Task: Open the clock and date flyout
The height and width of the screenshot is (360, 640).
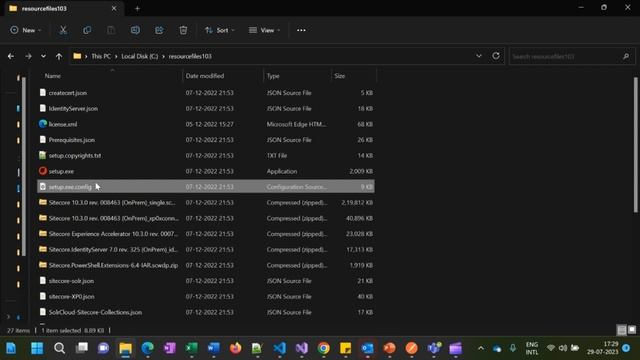Action: click(x=603, y=348)
